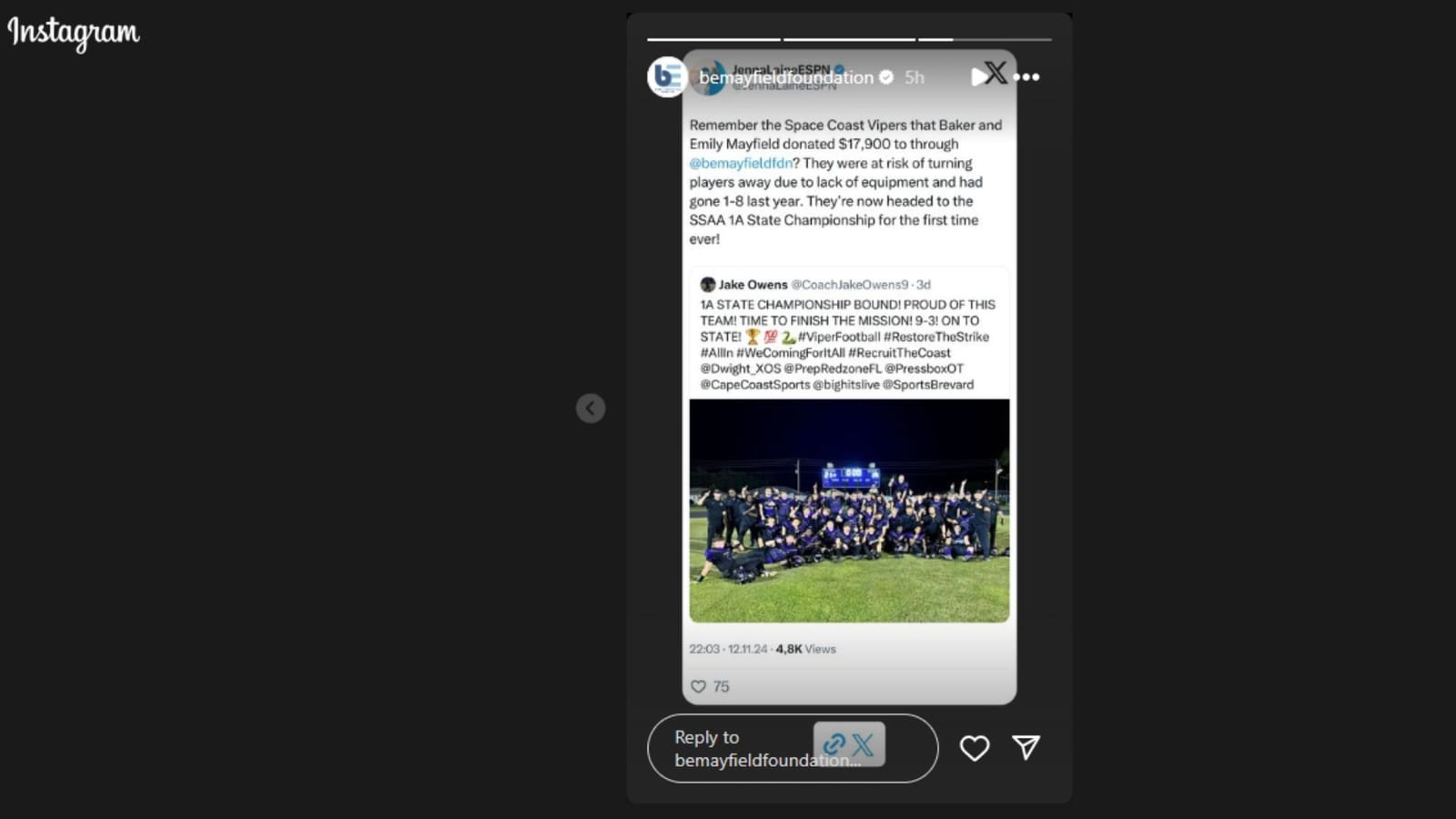This screenshot has height=819, width=1456.
Task: Open the X link sticker
Action: tap(849, 744)
